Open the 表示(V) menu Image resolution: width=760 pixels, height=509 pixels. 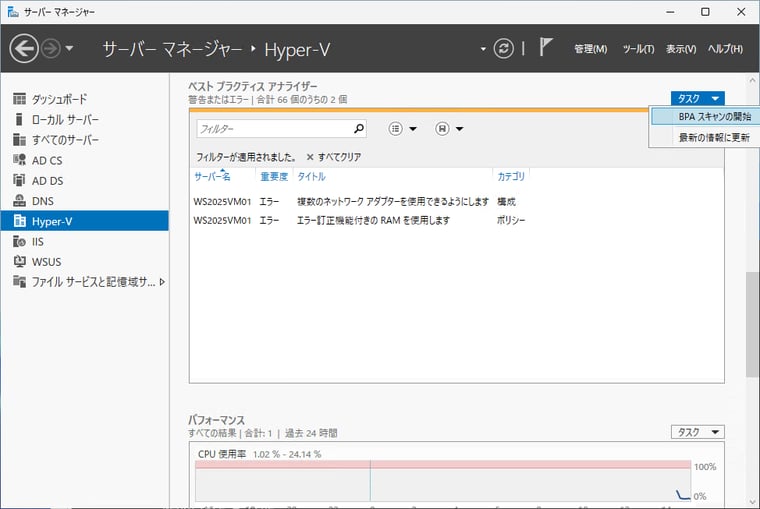pyautogui.click(x=681, y=49)
